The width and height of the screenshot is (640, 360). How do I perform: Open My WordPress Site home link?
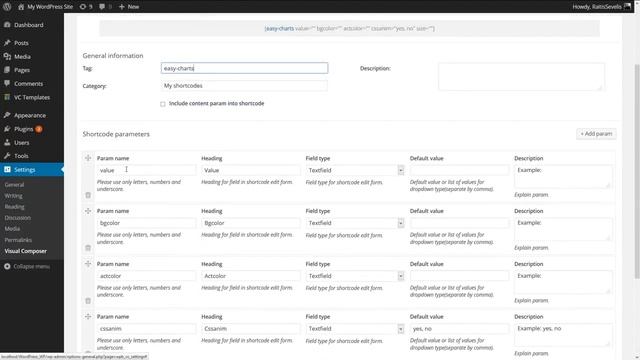[45, 7]
